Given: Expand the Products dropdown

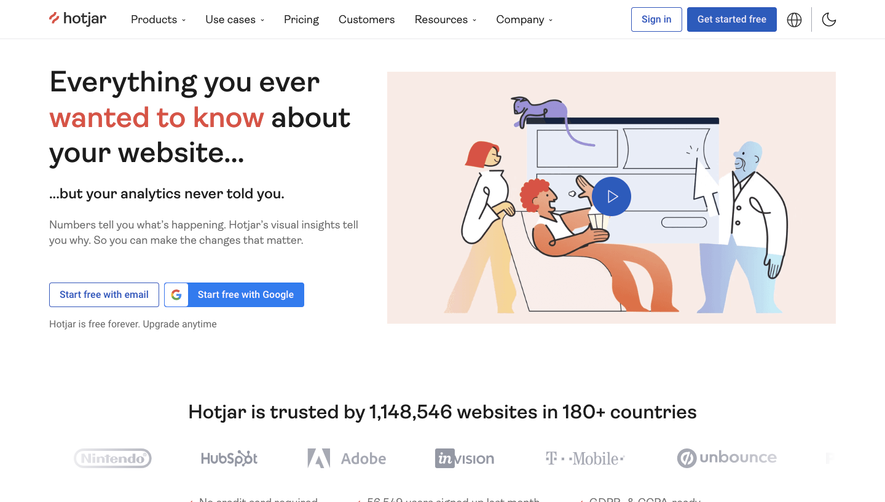Looking at the screenshot, I should (x=158, y=20).
